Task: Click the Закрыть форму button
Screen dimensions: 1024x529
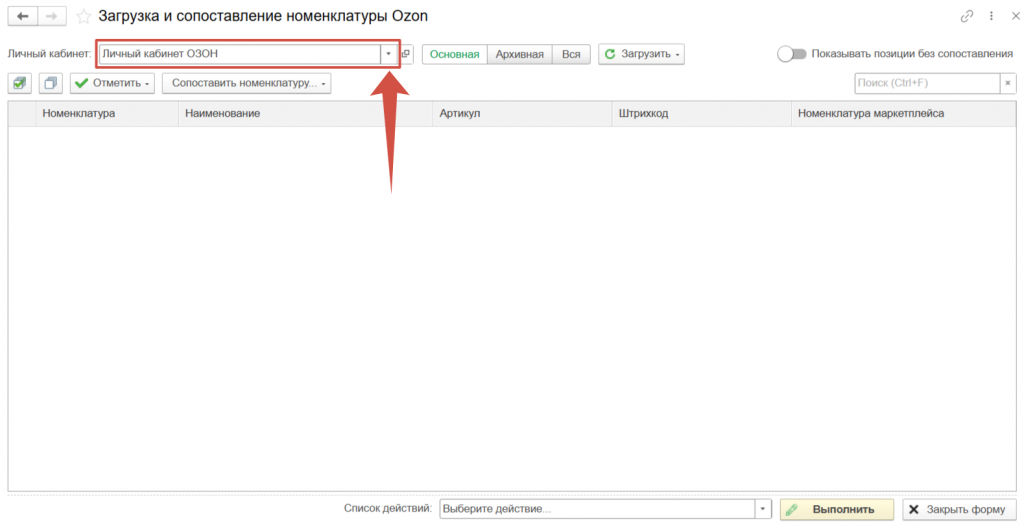Action: coord(957,510)
